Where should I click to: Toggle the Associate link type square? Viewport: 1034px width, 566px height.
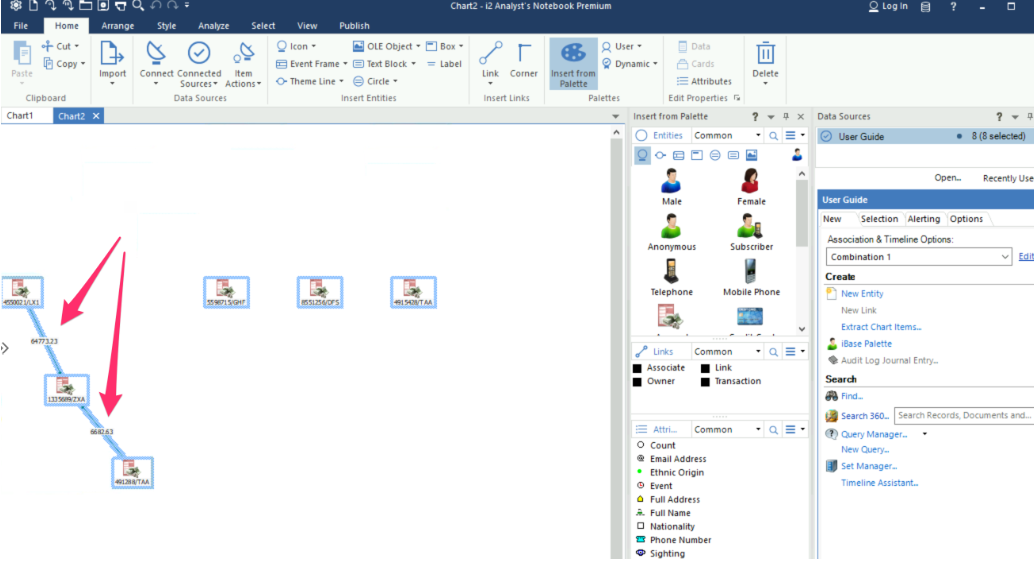[638, 368]
